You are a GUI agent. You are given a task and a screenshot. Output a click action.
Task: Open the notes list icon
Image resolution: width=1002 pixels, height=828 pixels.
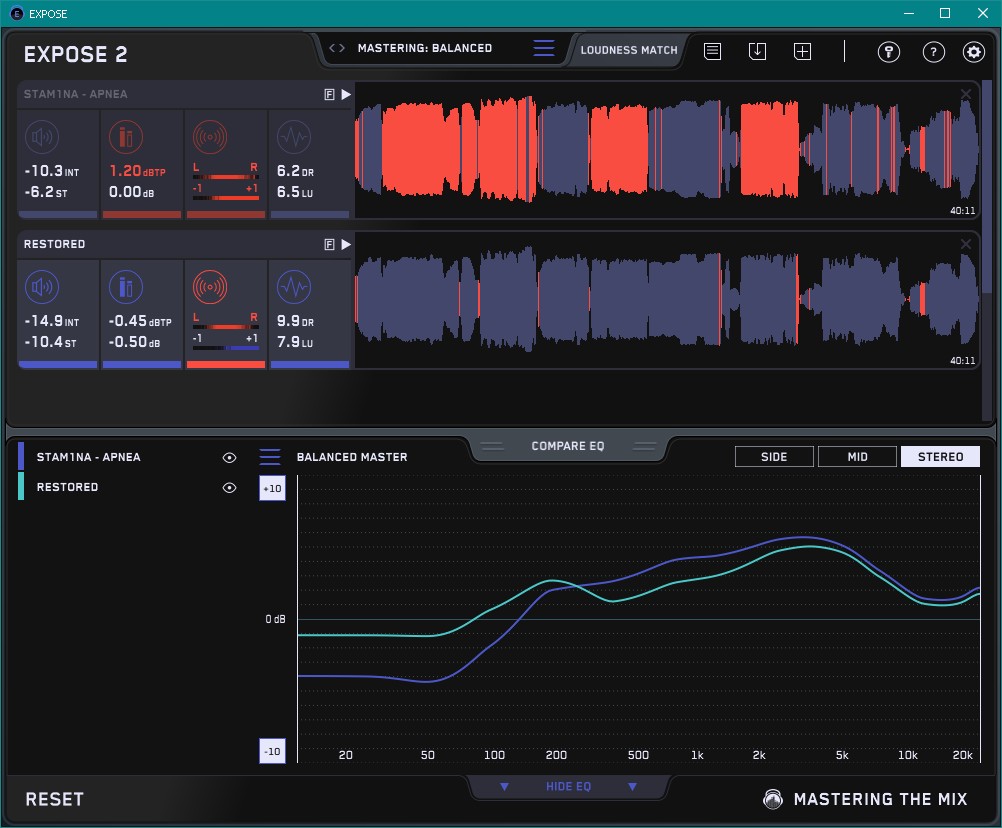click(x=712, y=51)
